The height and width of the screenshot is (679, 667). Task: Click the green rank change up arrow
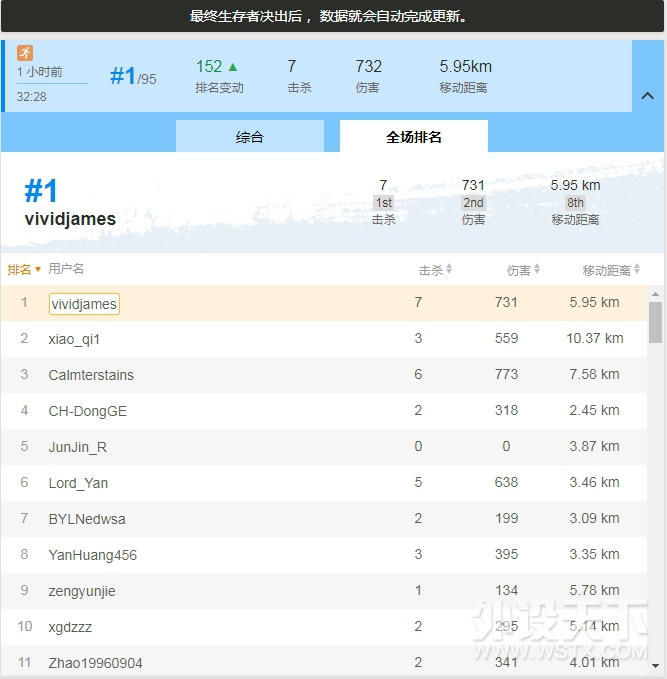point(233,67)
